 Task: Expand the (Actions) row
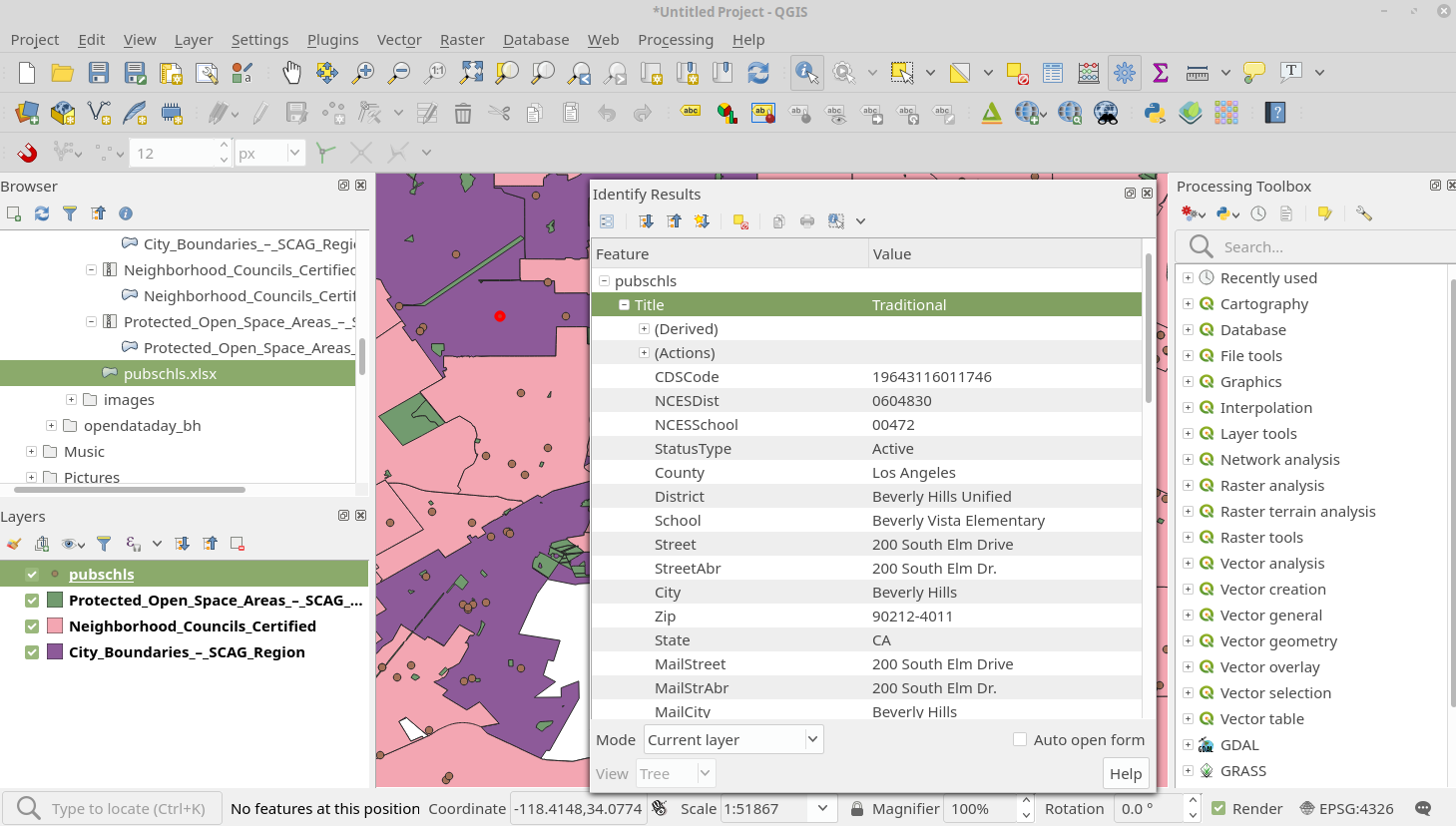click(x=644, y=352)
